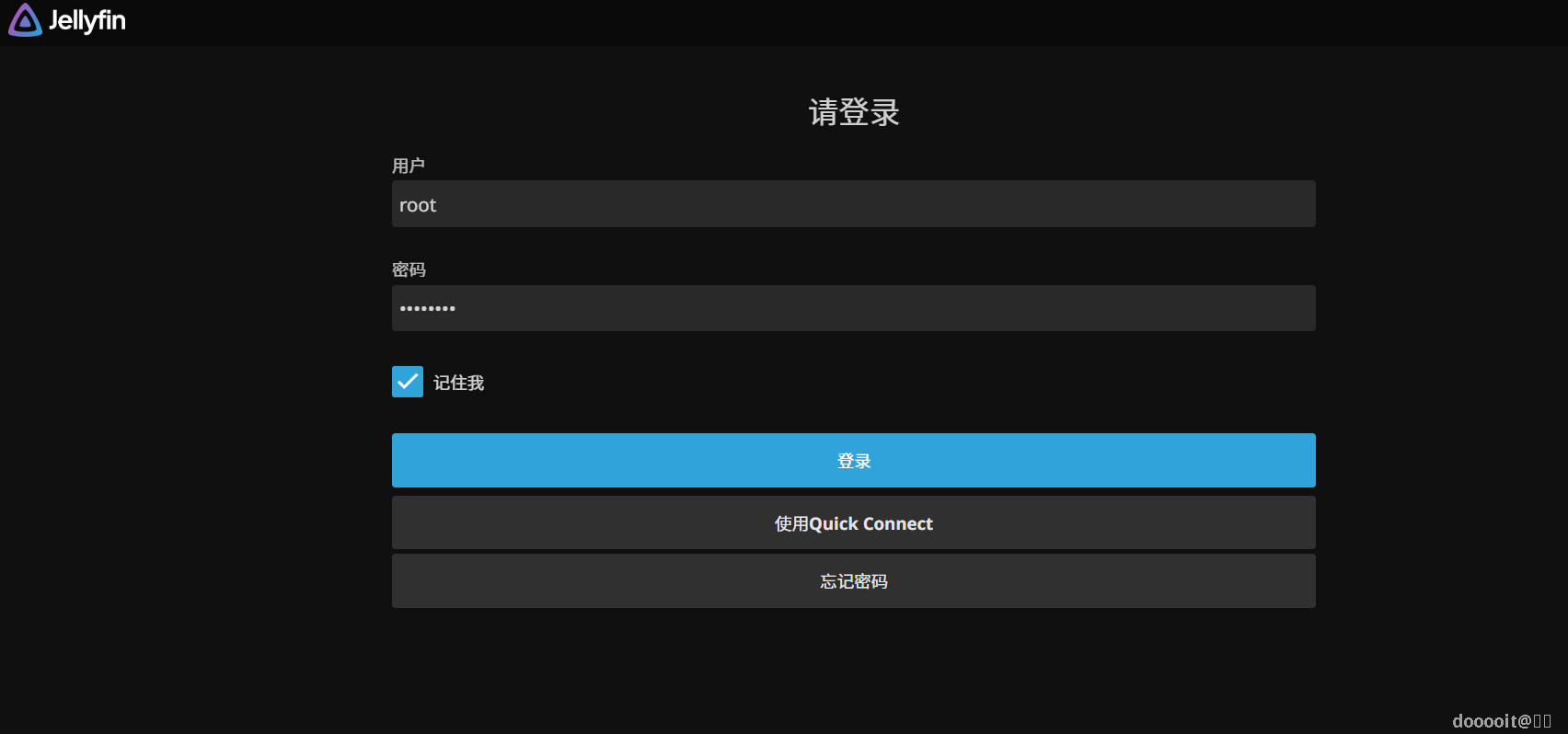The image size is (1568, 734).
Task: Click the white checkmark in the checkbox
Action: tap(408, 382)
